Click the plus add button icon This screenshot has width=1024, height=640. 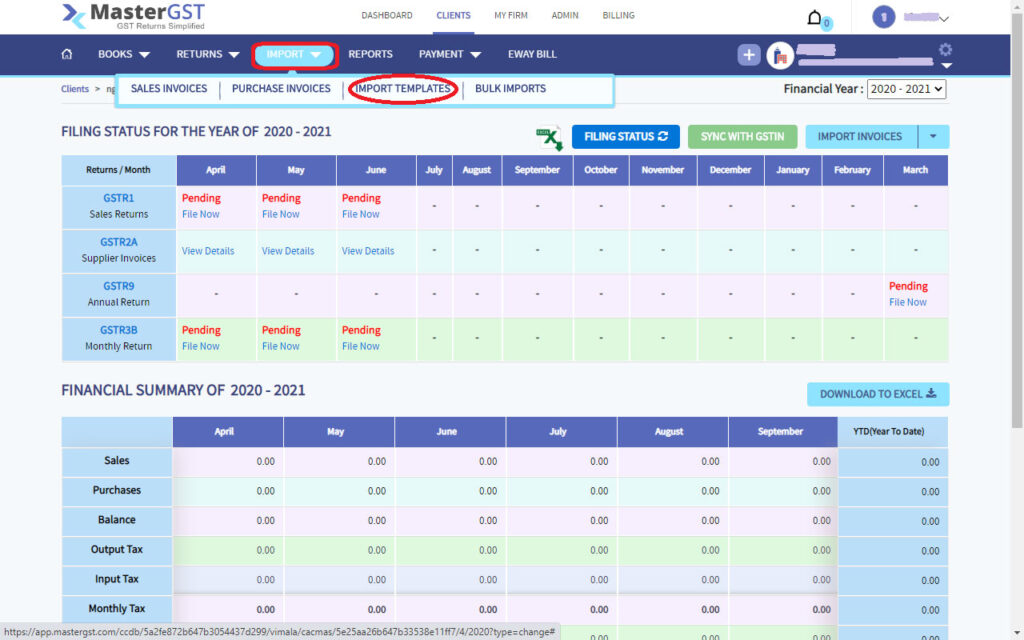pos(749,55)
